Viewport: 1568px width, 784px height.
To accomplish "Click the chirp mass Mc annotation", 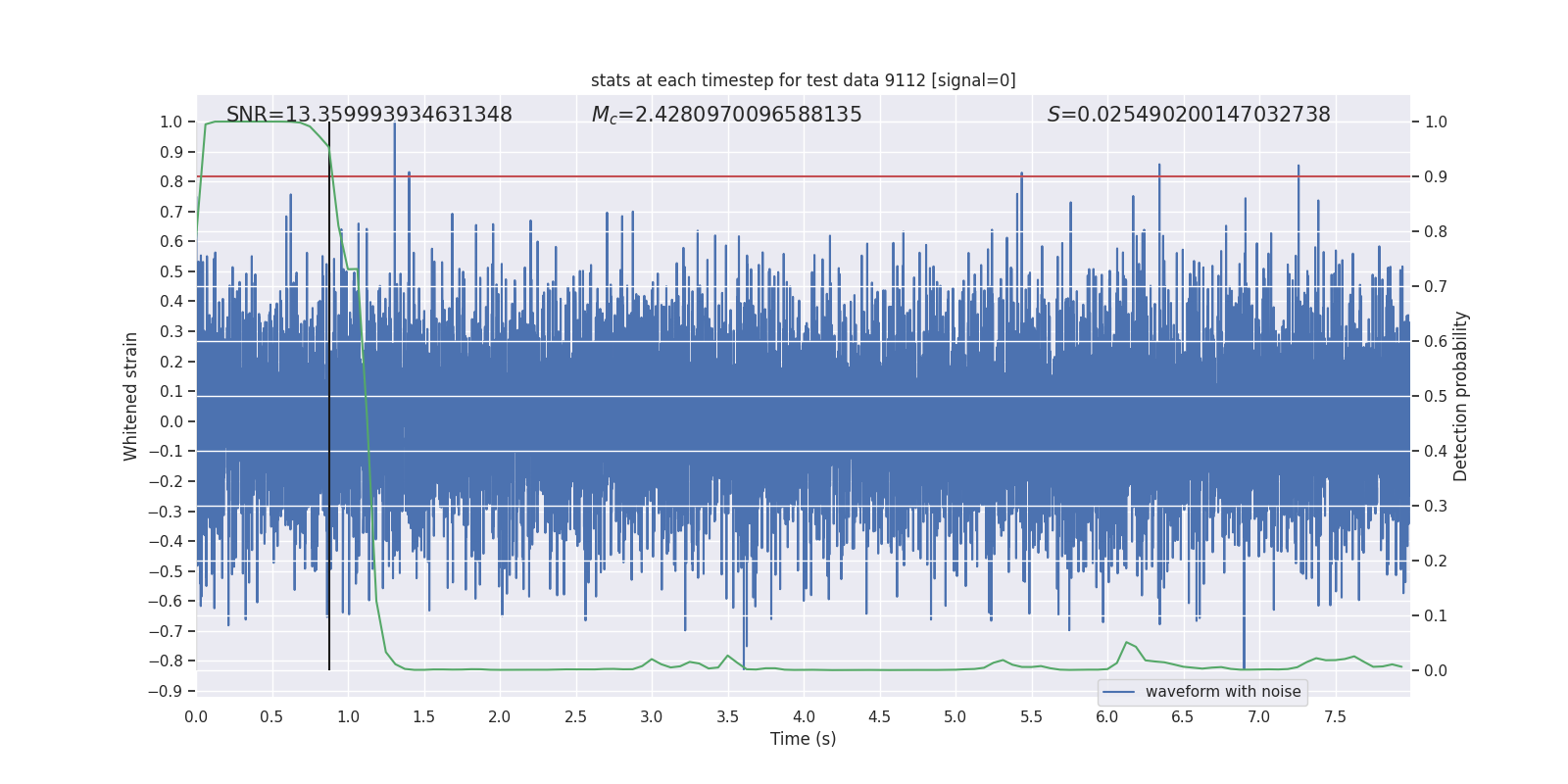I will (x=726, y=115).
